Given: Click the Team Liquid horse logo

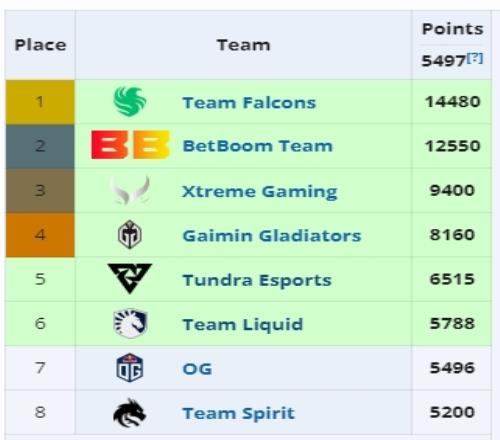Looking at the screenshot, I should click(x=130, y=323).
